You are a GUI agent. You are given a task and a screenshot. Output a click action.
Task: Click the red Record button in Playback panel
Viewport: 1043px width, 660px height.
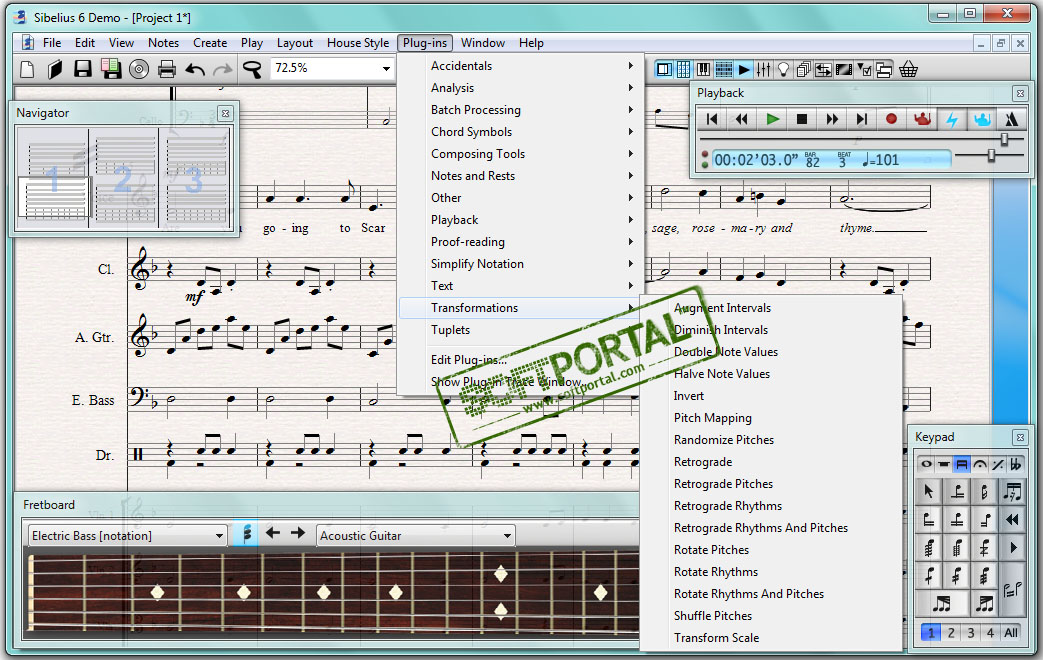(x=891, y=119)
